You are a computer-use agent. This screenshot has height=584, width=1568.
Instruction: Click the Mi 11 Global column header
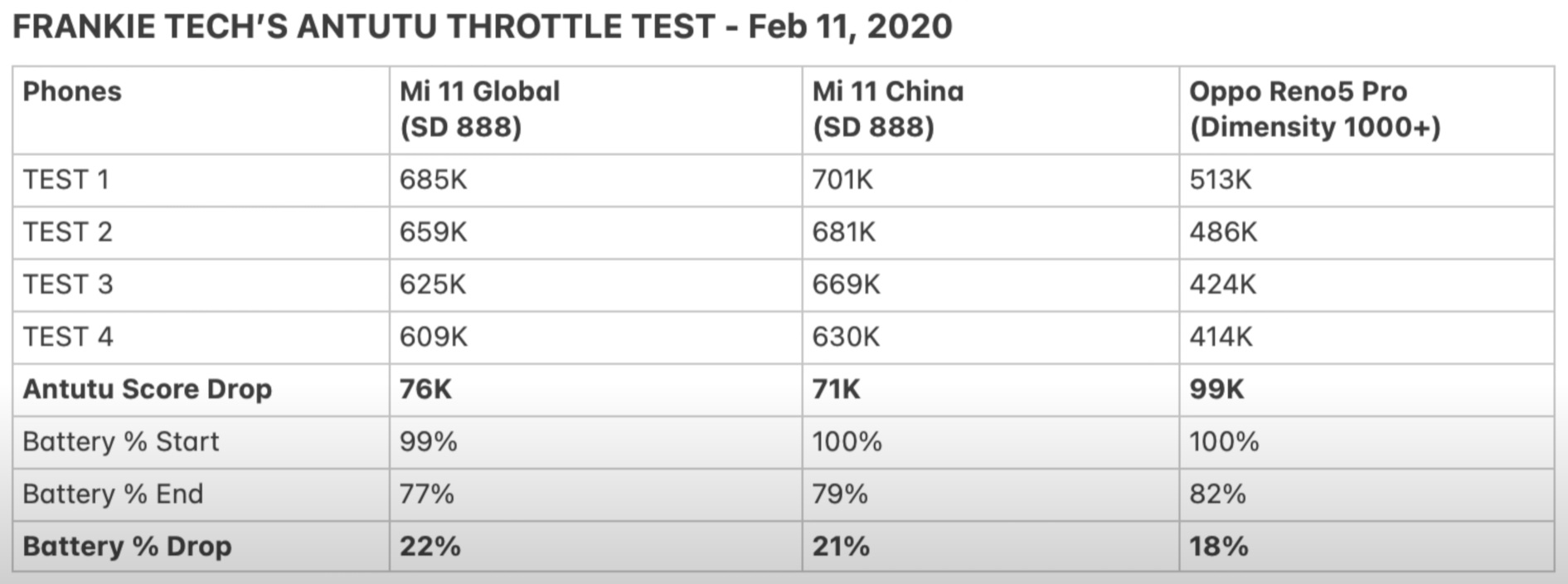(x=479, y=109)
